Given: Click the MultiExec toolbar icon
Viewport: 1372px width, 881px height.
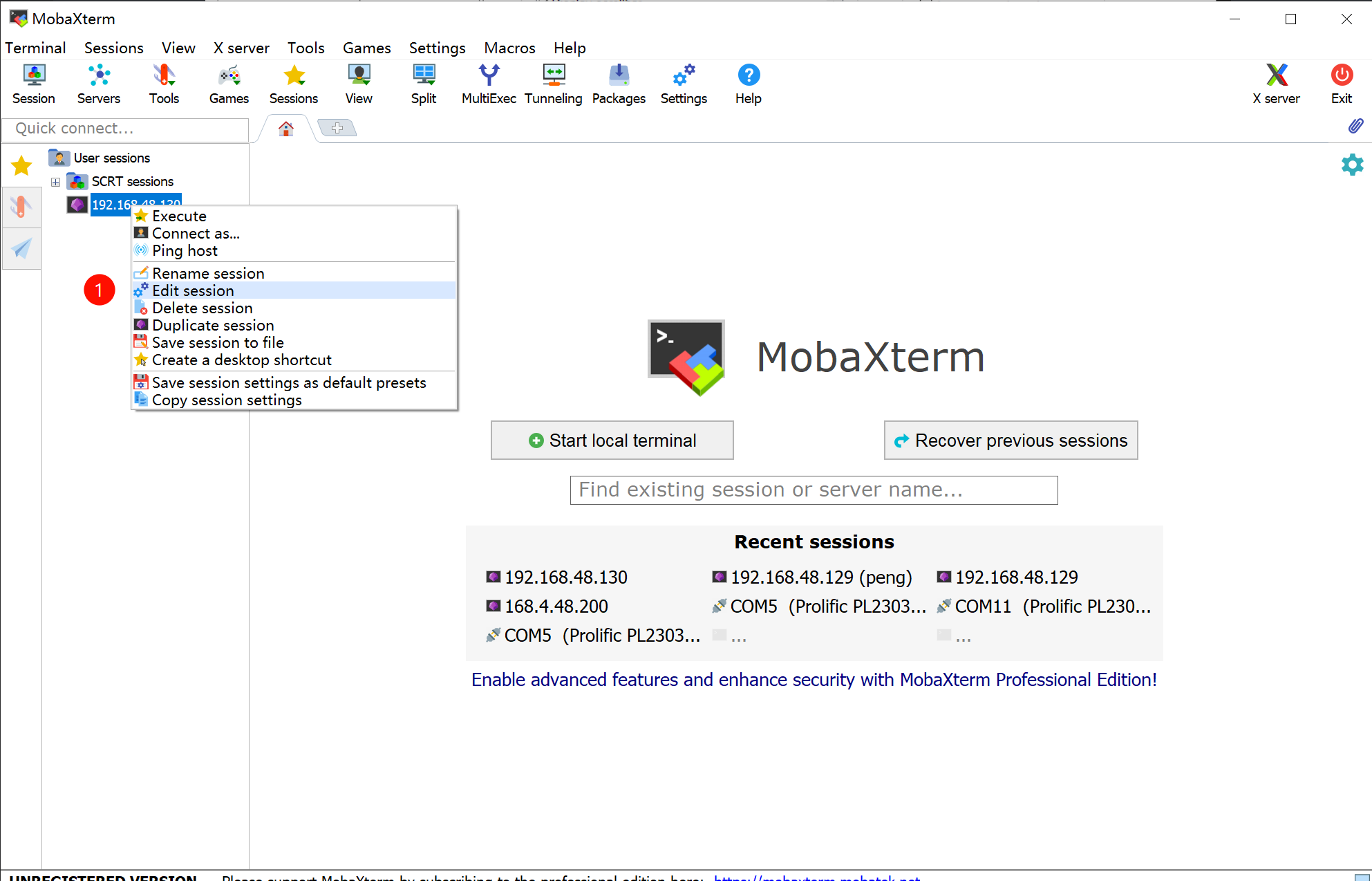Looking at the screenshot, I should [x=489, y=84].
